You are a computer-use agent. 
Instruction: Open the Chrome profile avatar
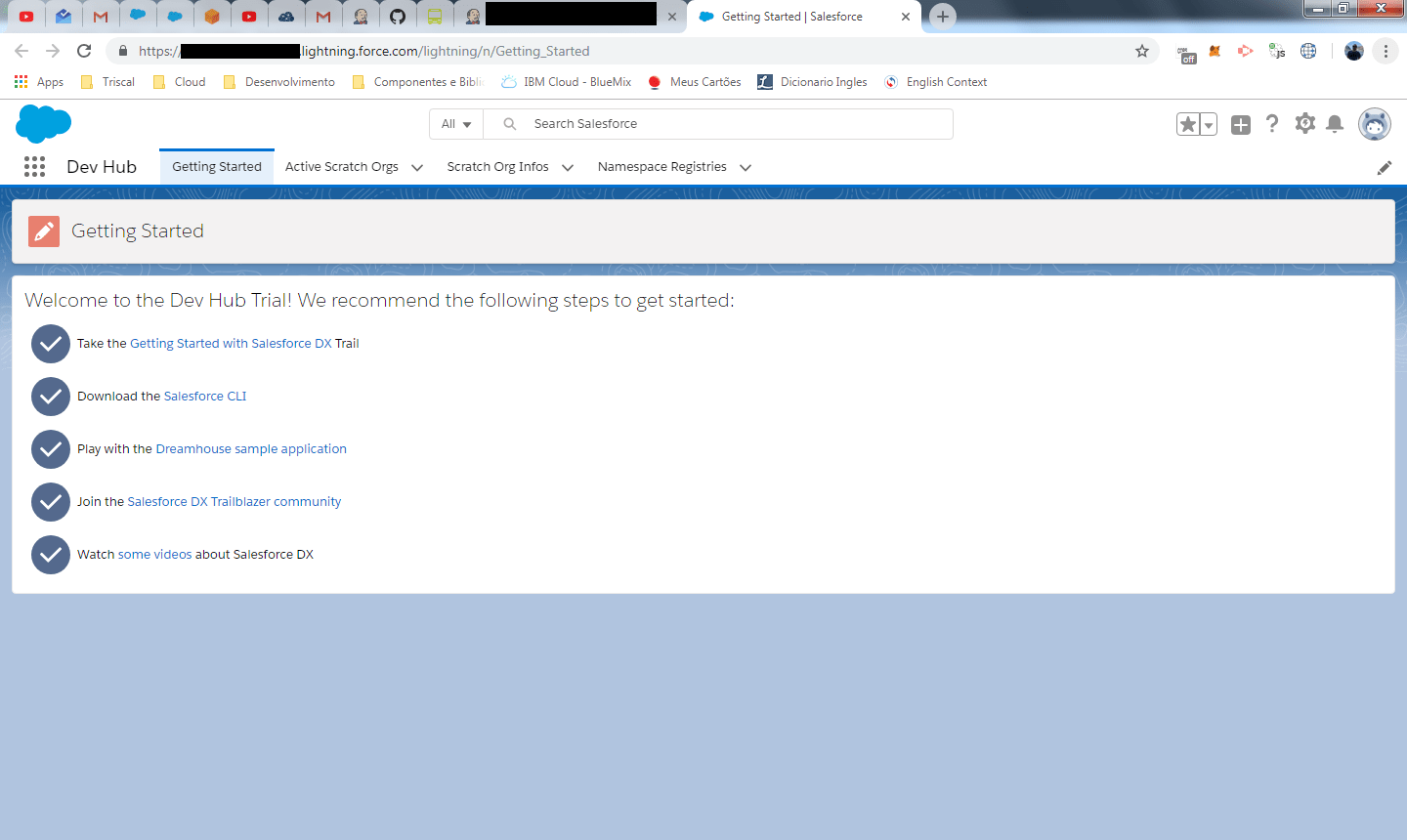pyautogui.click(x=1354, y=51)
